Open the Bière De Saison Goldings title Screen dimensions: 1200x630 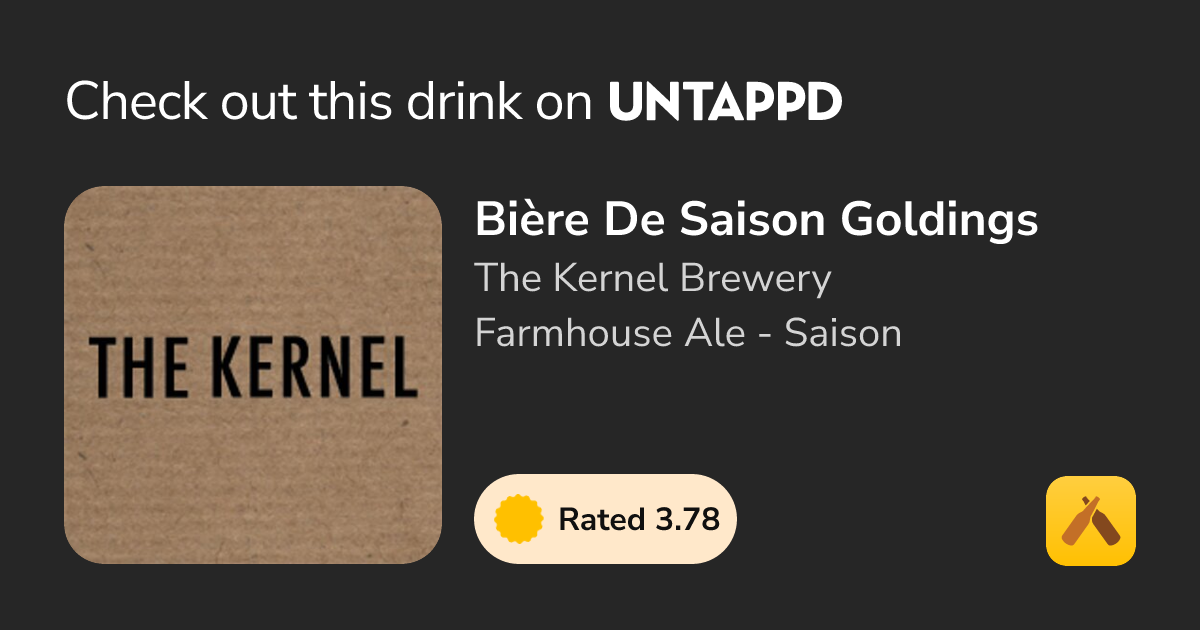coord(756,221)
